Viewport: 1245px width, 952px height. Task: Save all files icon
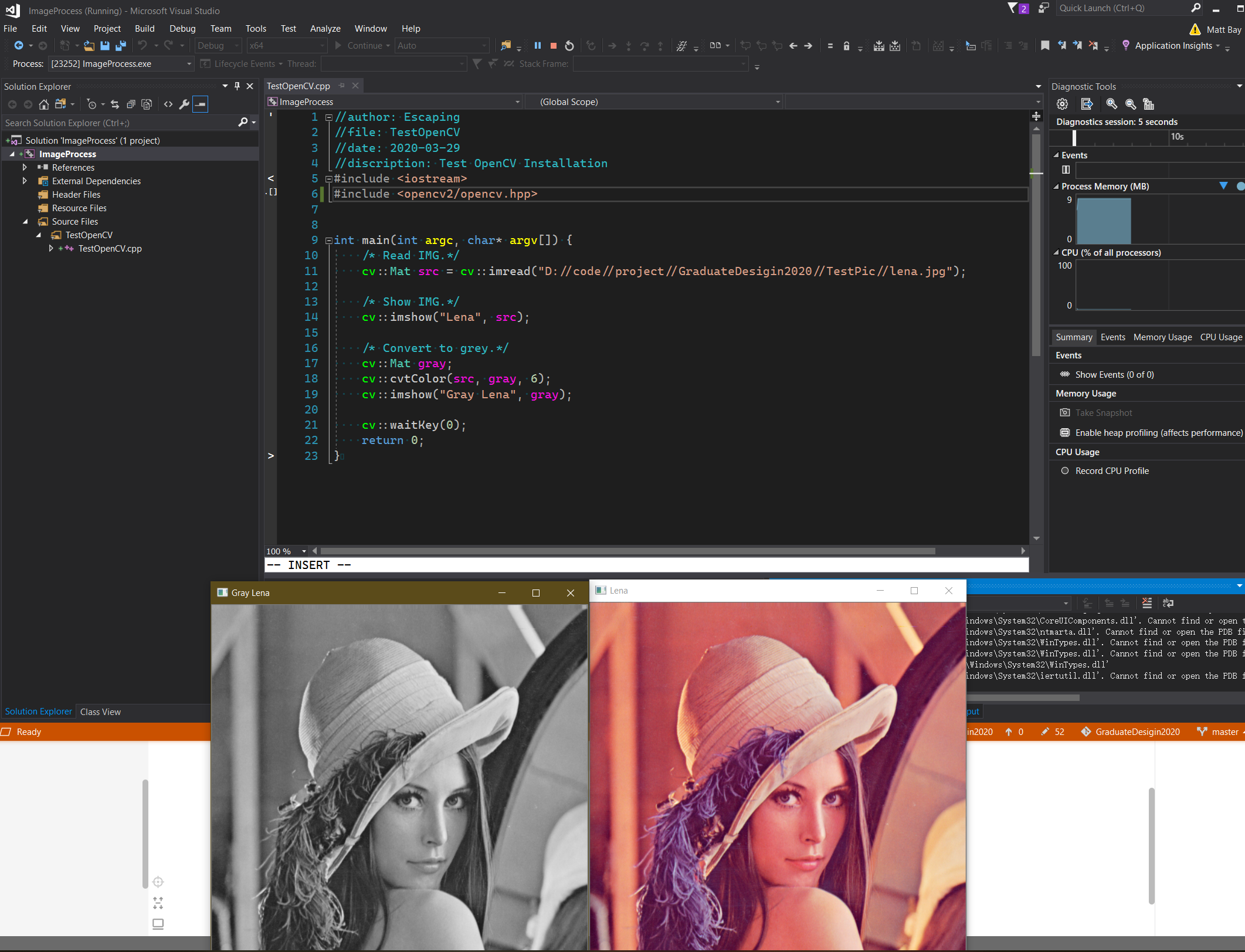point(121,46)
